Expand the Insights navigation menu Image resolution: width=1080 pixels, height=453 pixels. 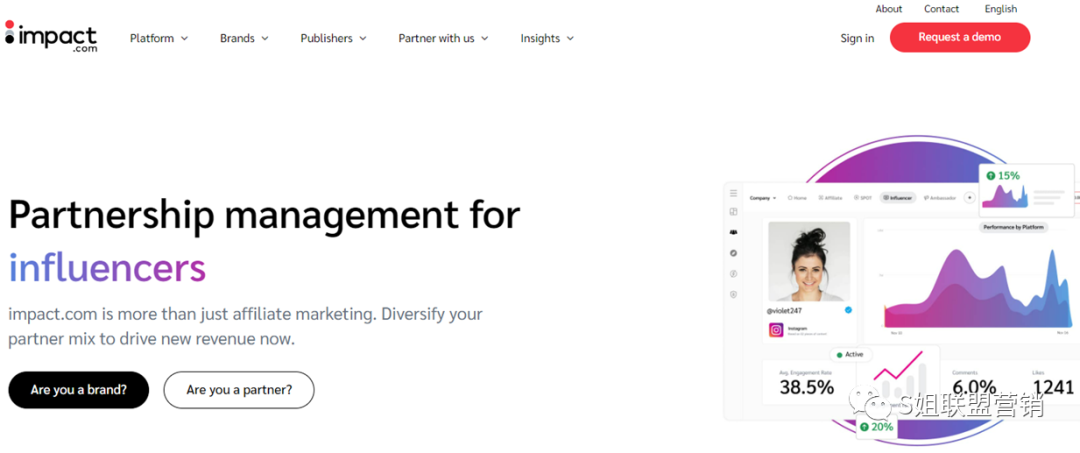pyautogui.click(x=547, y=38)
